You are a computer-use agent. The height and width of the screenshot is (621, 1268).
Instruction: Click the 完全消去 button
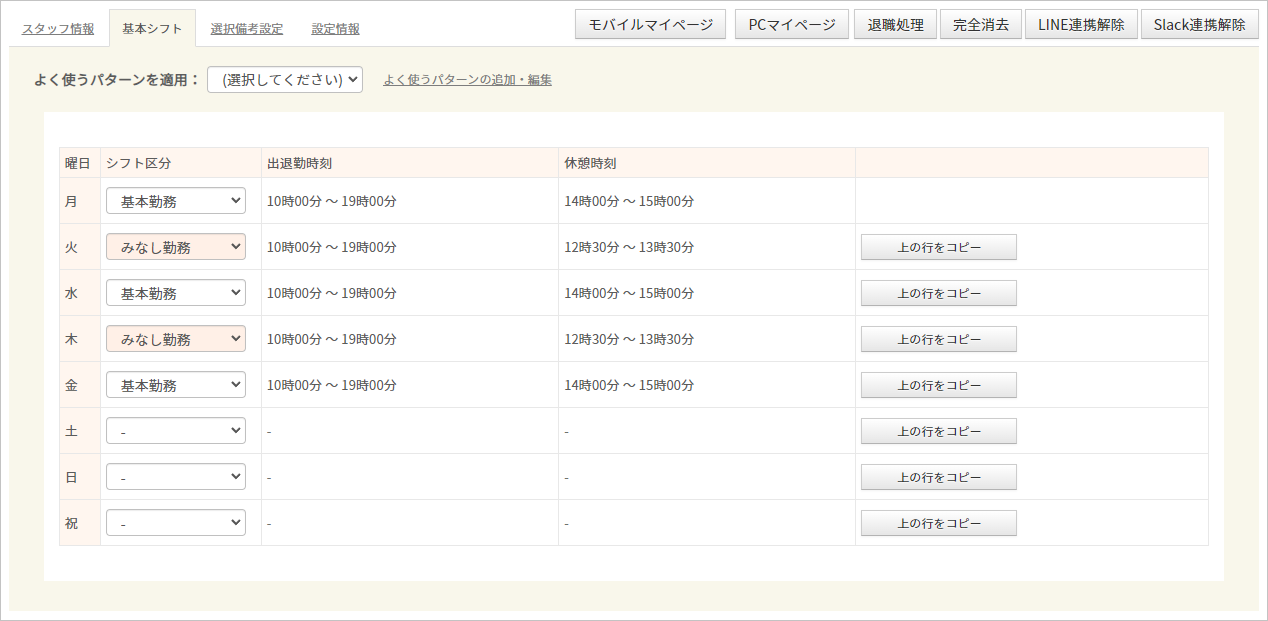[x=980, y=25]
